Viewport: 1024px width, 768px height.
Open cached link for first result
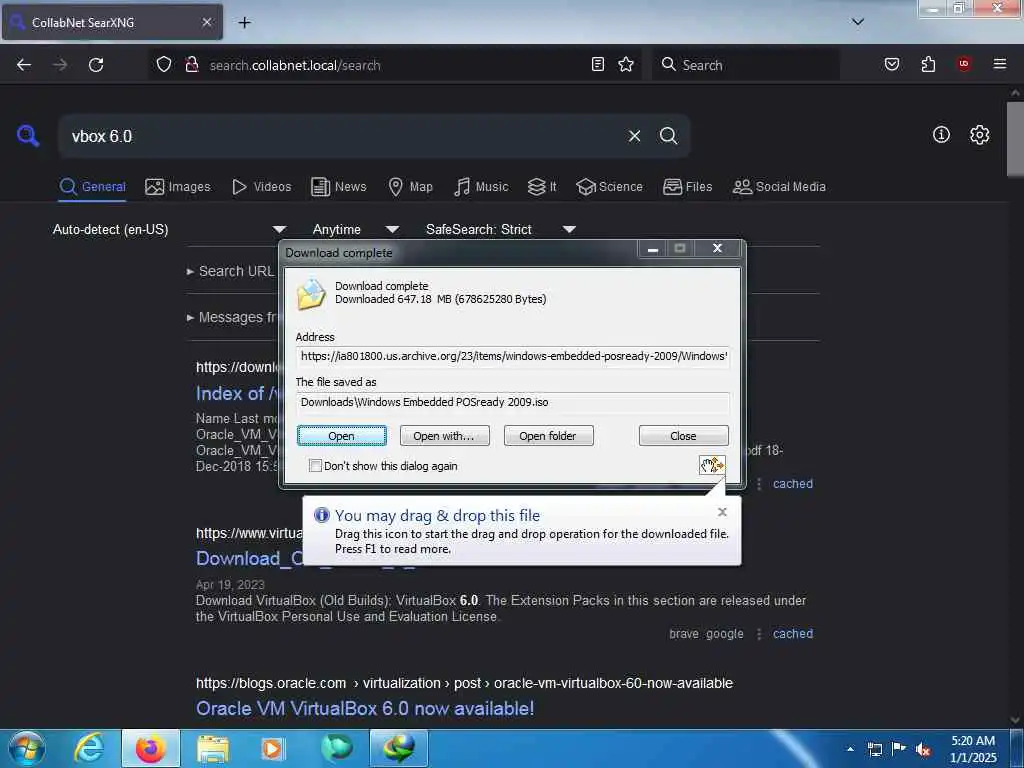click(x=793, y=484)
